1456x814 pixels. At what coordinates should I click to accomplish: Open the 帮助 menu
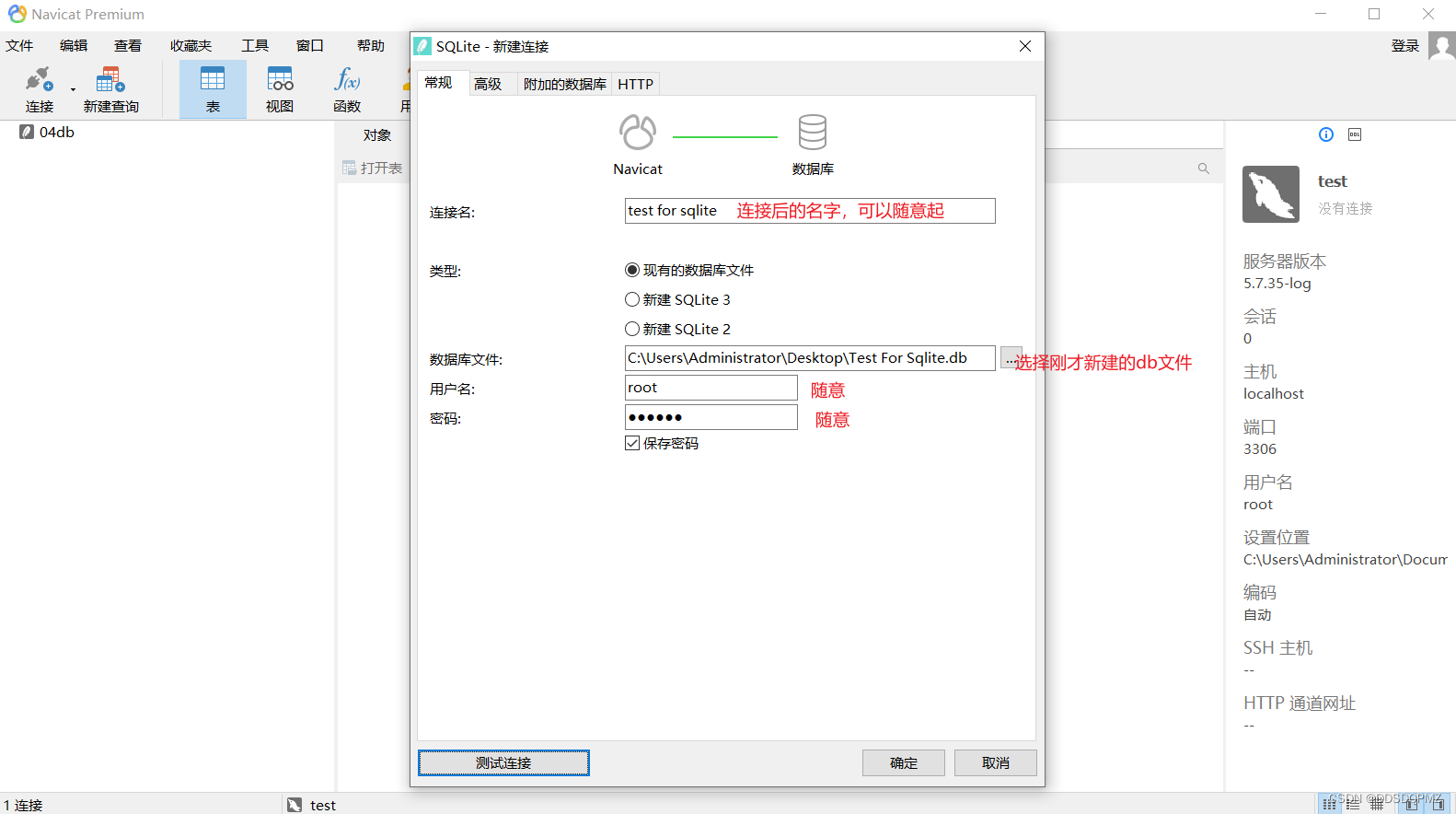pos(371,46)
